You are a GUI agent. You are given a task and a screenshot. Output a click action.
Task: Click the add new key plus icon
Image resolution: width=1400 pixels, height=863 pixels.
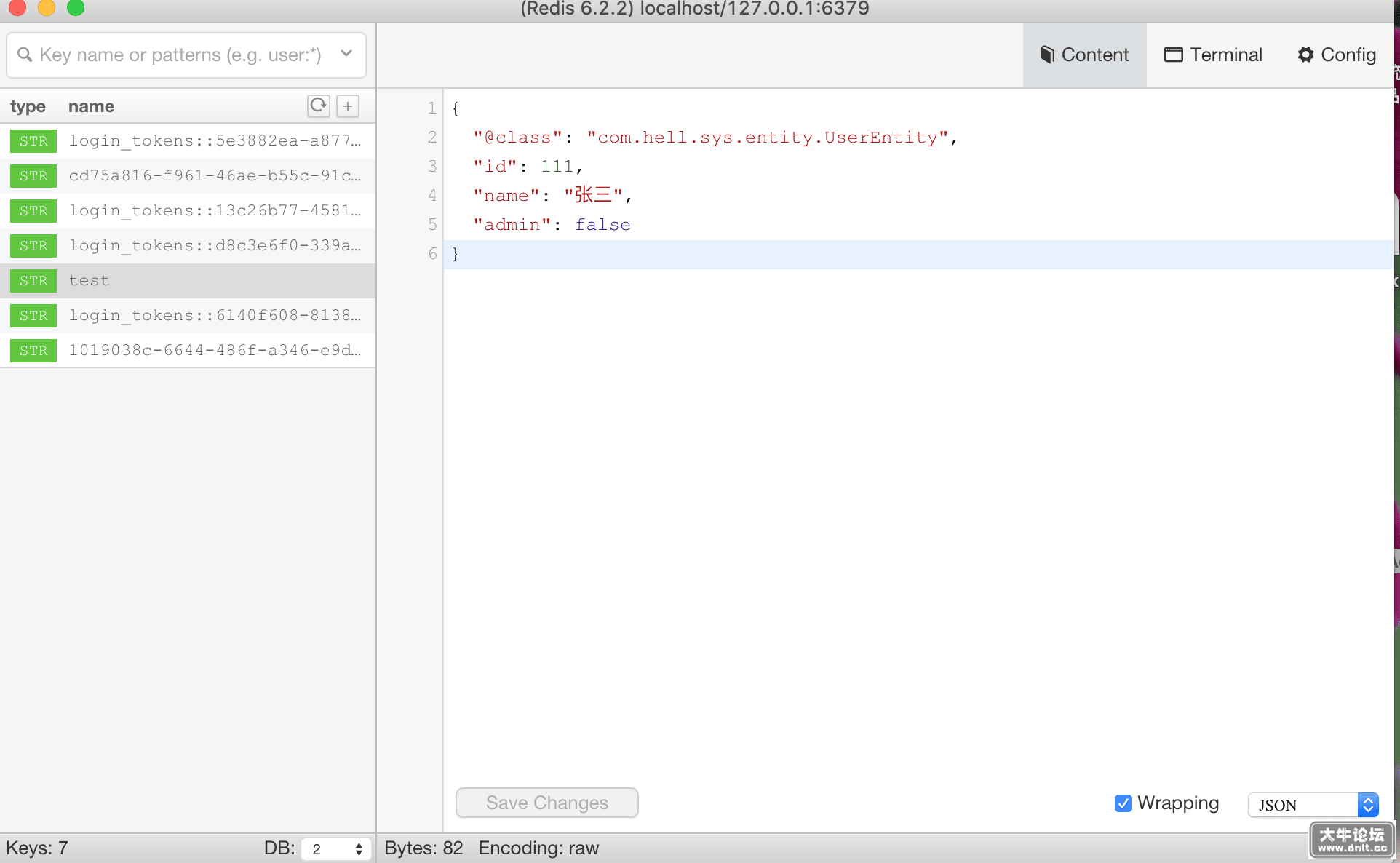(348, 106)
